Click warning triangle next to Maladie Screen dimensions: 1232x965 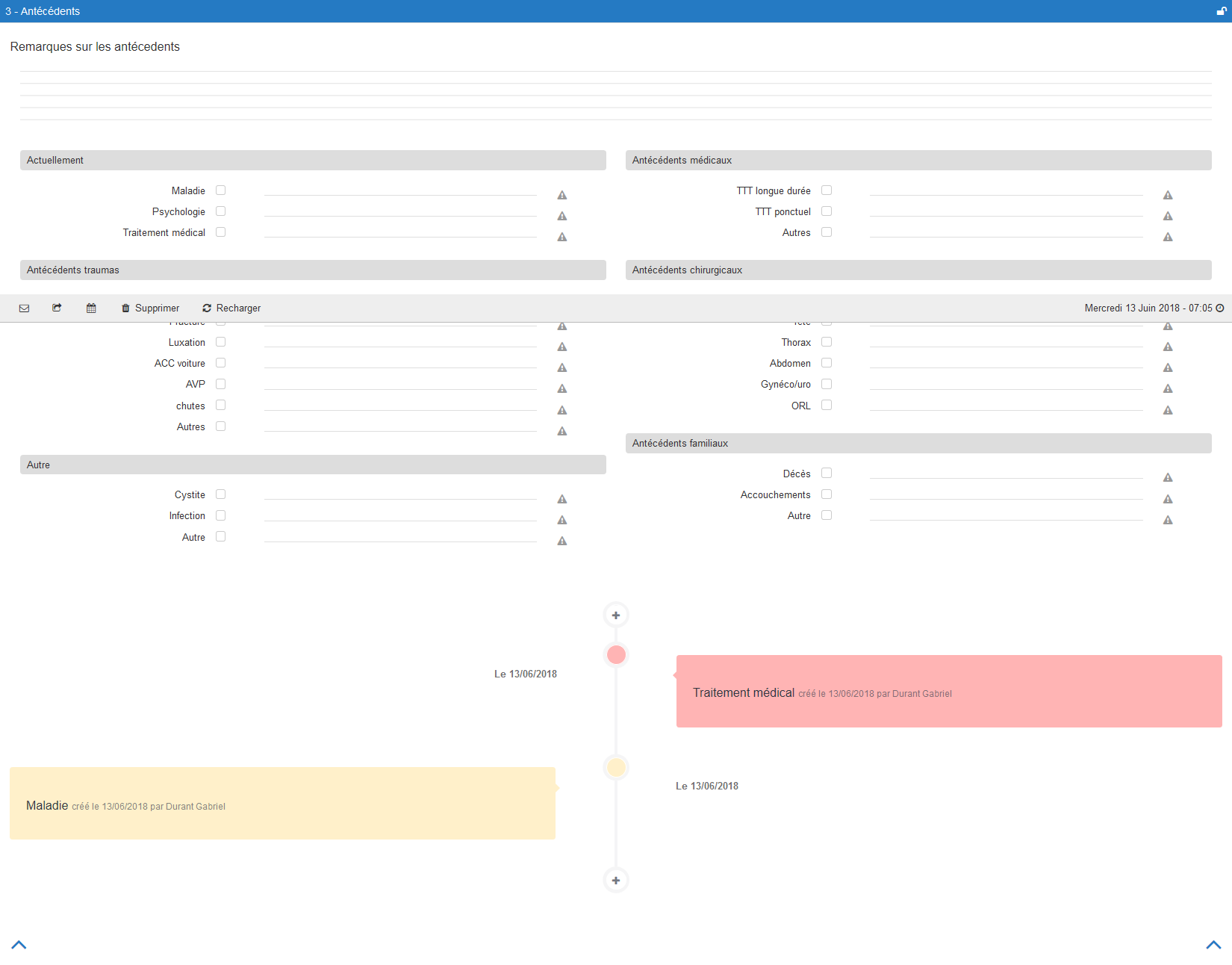pyautogui.click(x=562, y=195)
